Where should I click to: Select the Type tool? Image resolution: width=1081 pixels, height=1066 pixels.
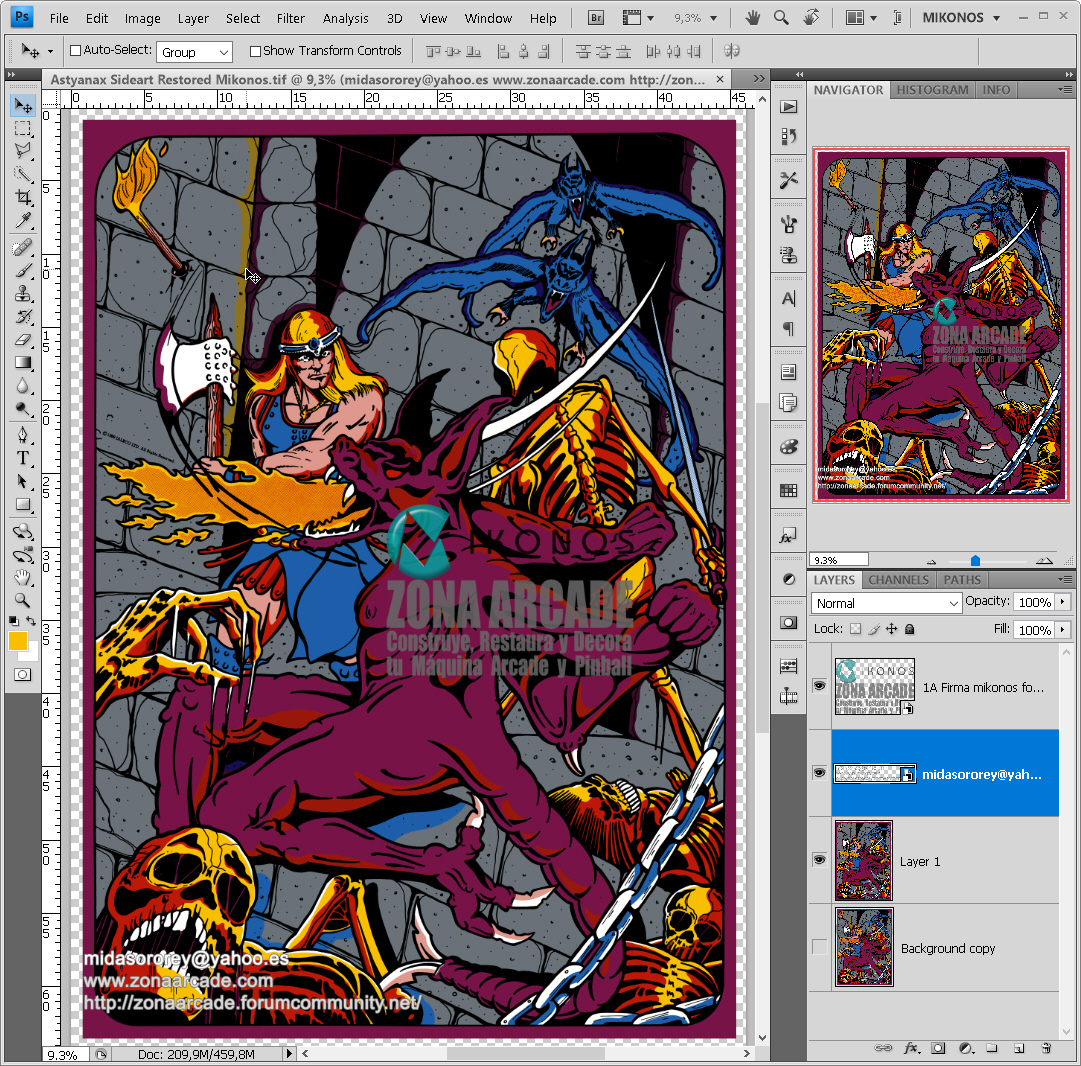23,458
